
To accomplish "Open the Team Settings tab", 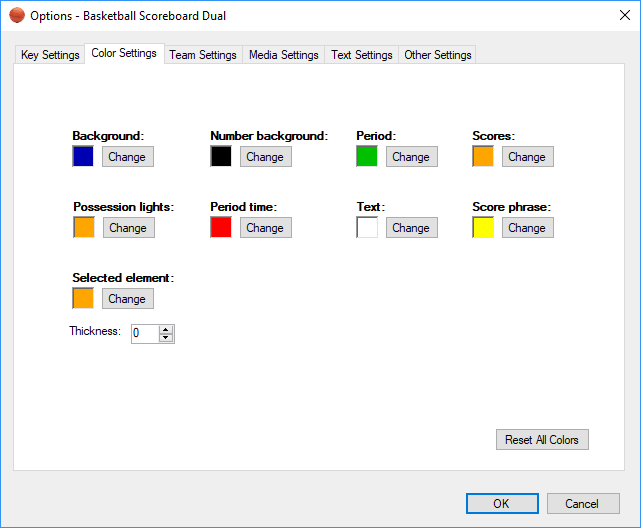I will pos(203,55).
